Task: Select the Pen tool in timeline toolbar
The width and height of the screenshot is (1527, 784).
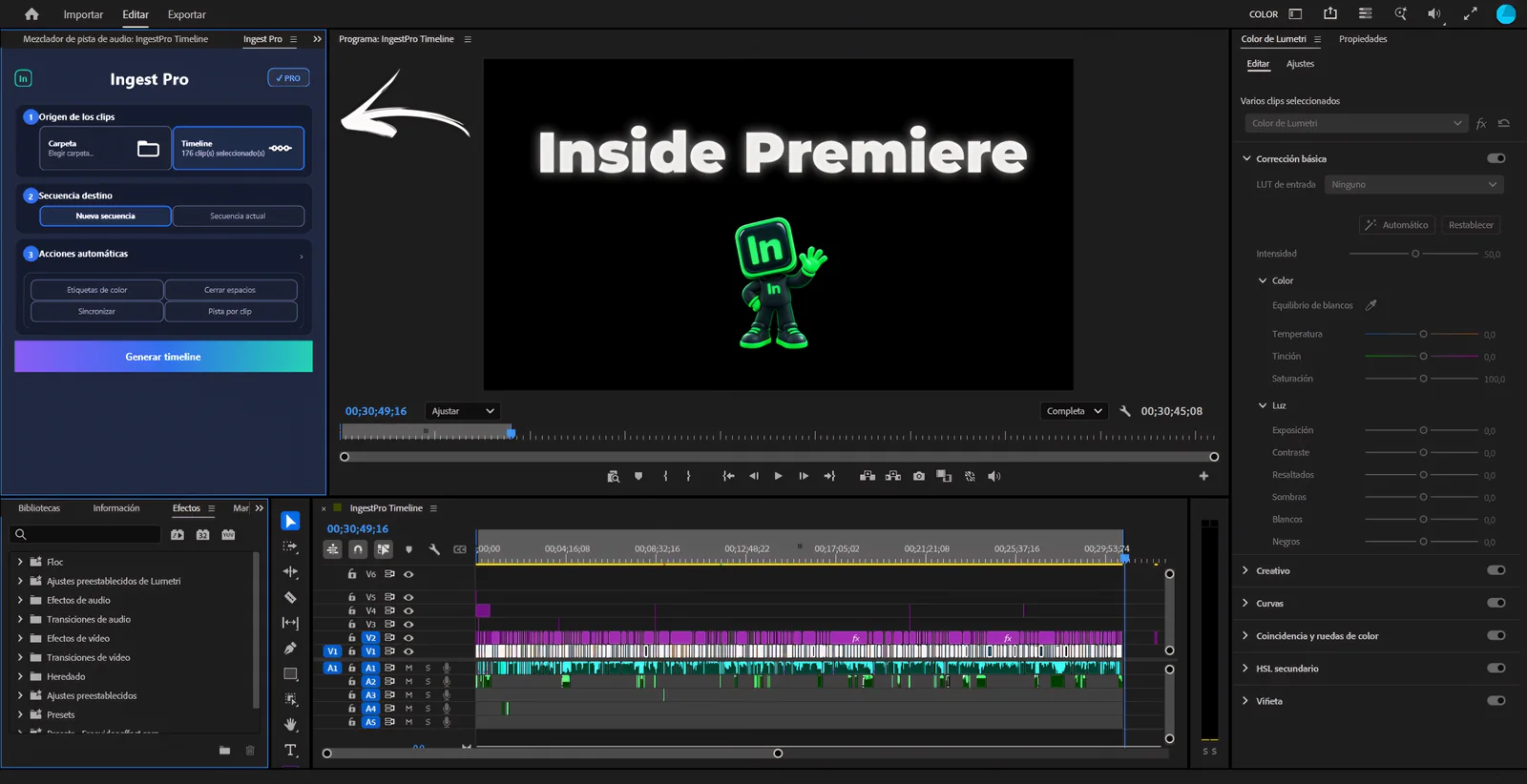Action: point(290,649)
